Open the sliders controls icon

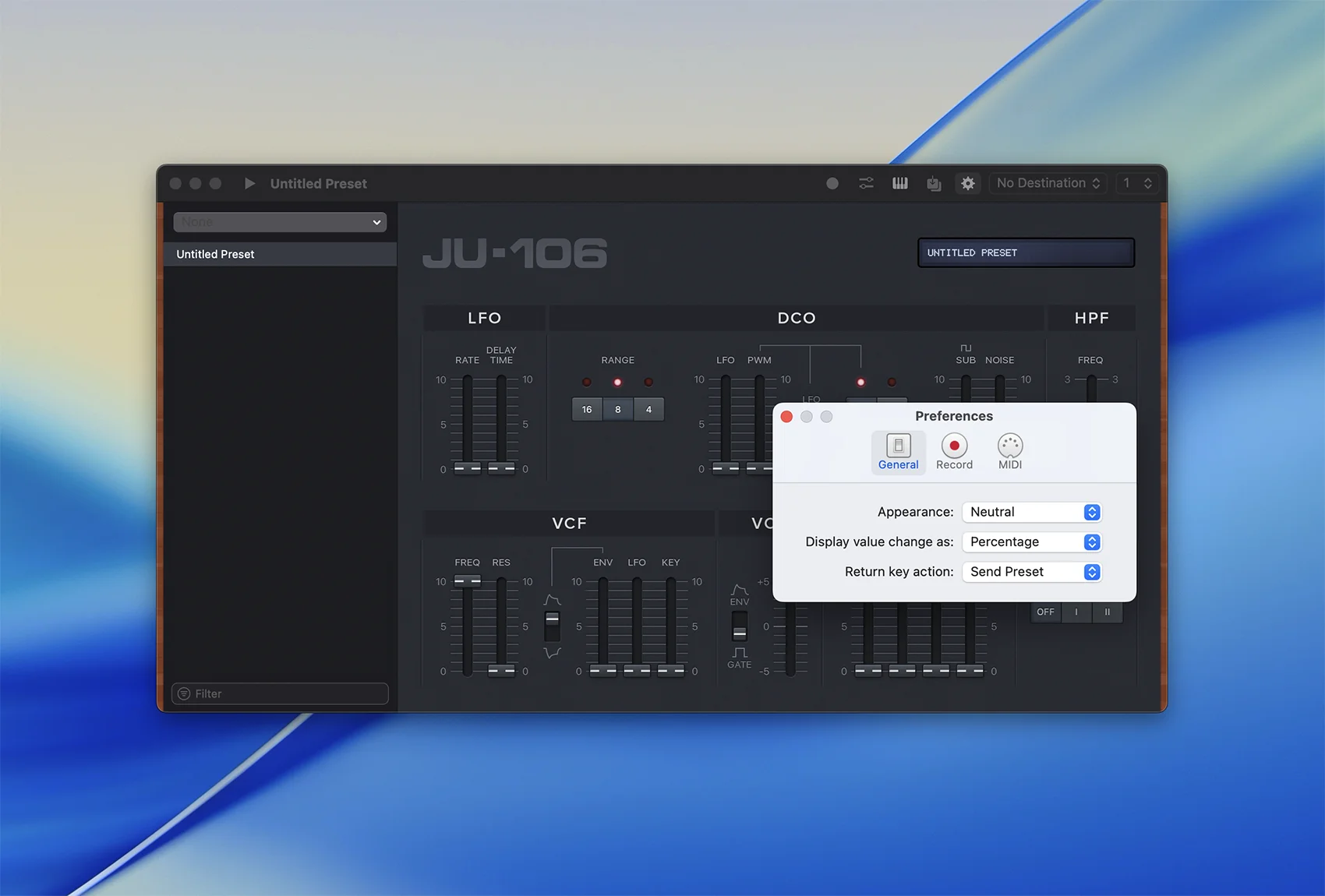point(866,184)
